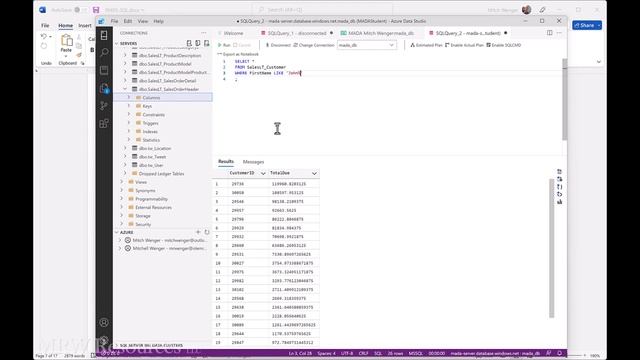This screenshot has height=360, width=640.
Task: Click cell 29736 in the CustomerID column
Action: (x=238, y=184)
